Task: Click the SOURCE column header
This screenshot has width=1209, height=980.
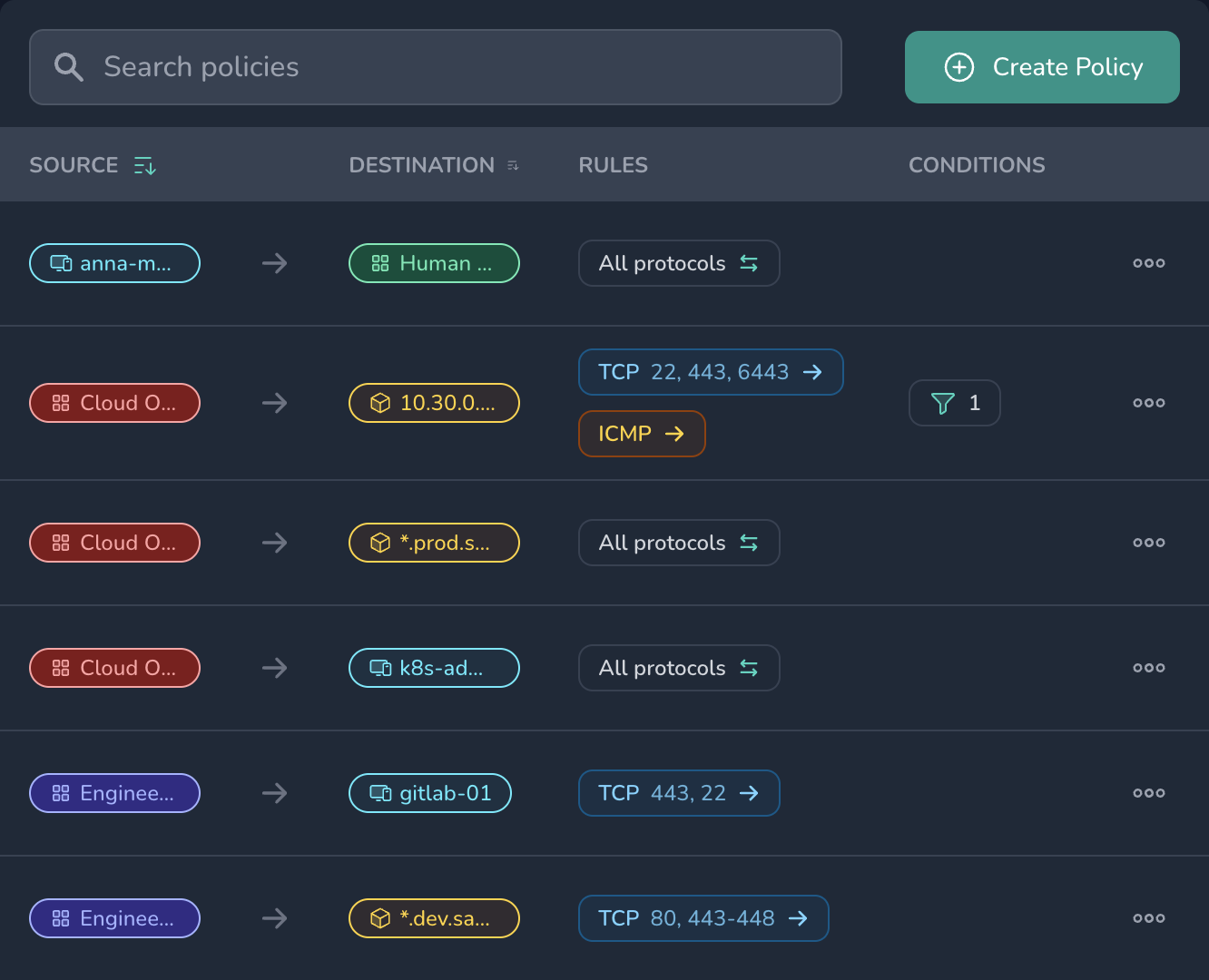Action: pyautogui.click(x=74, y=165)
